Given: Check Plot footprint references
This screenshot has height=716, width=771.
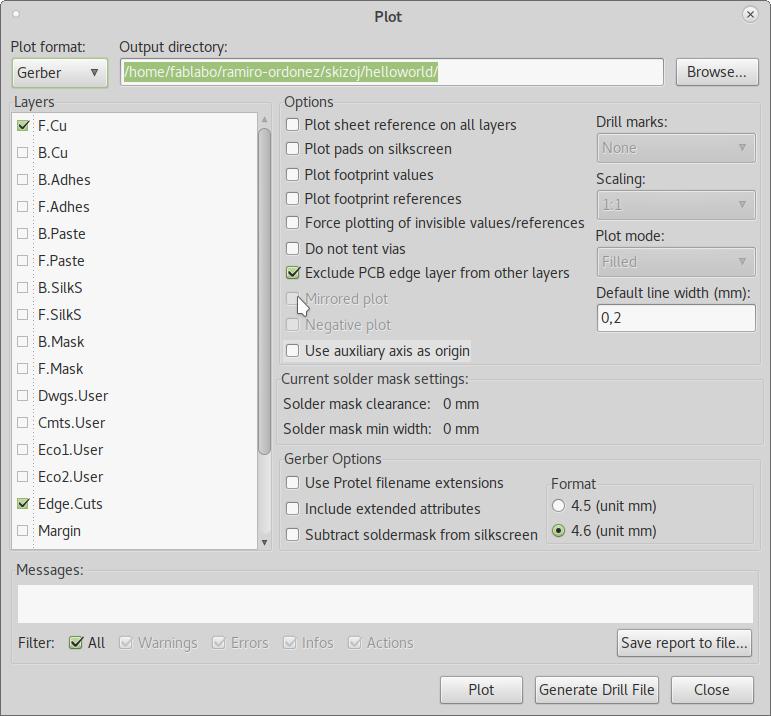Looking at the screenshot, I should (x=293, y=198).
